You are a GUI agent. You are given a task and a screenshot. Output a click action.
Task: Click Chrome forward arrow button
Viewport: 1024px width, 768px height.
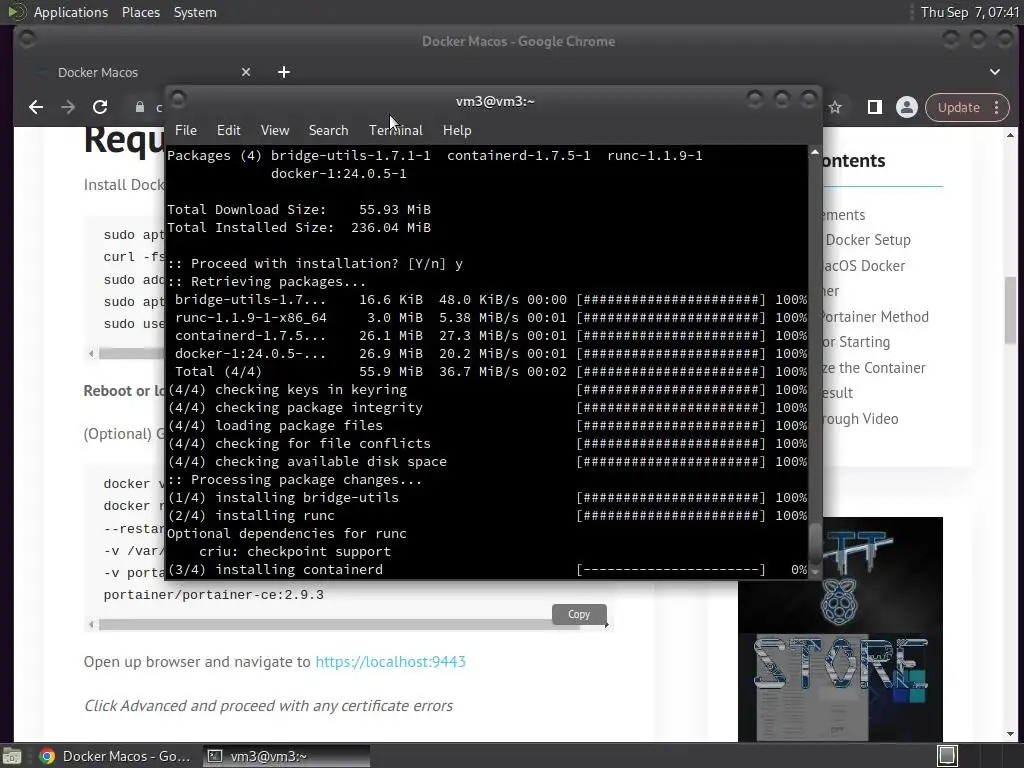tap(68, 107)
